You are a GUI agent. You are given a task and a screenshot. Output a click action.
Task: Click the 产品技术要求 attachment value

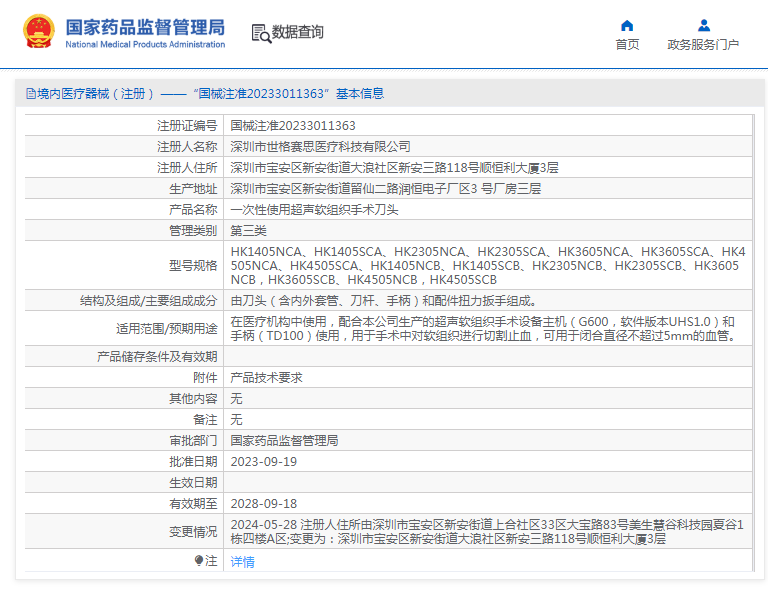coord(266,378)
